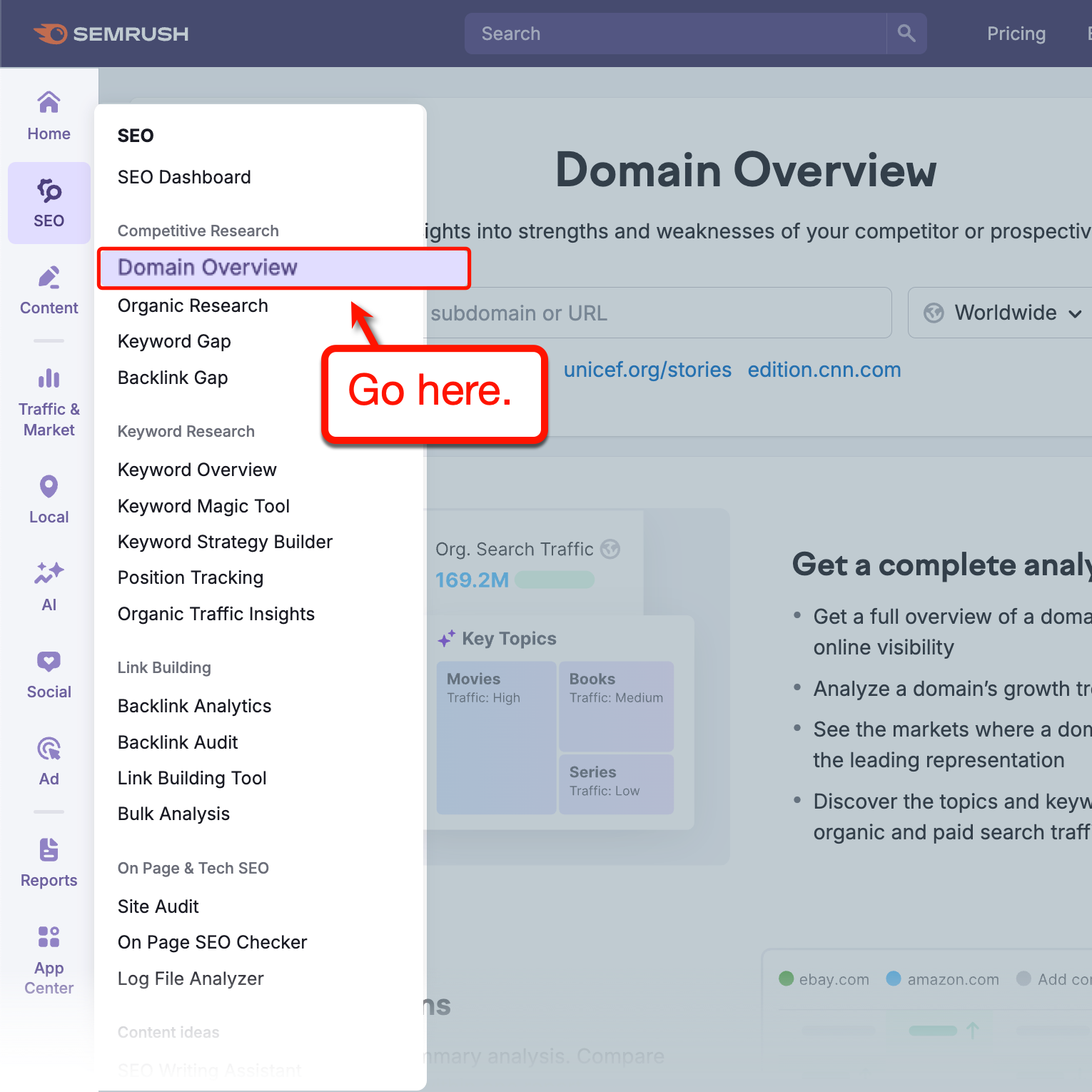Return Home using the sidebar house icon
1092x1092 pixels.
[x=49, y=114]
